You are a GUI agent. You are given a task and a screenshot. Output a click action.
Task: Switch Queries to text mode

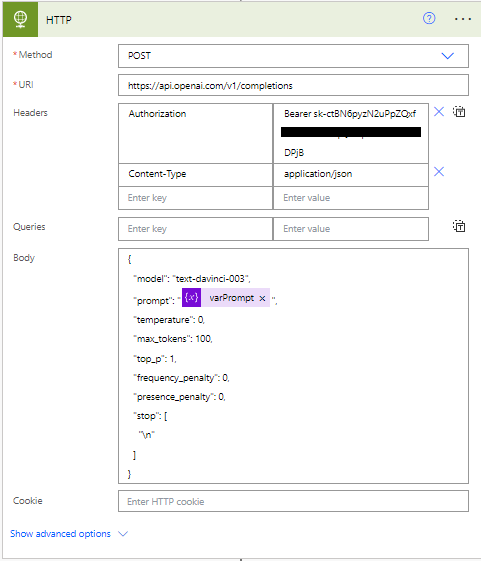459,226
